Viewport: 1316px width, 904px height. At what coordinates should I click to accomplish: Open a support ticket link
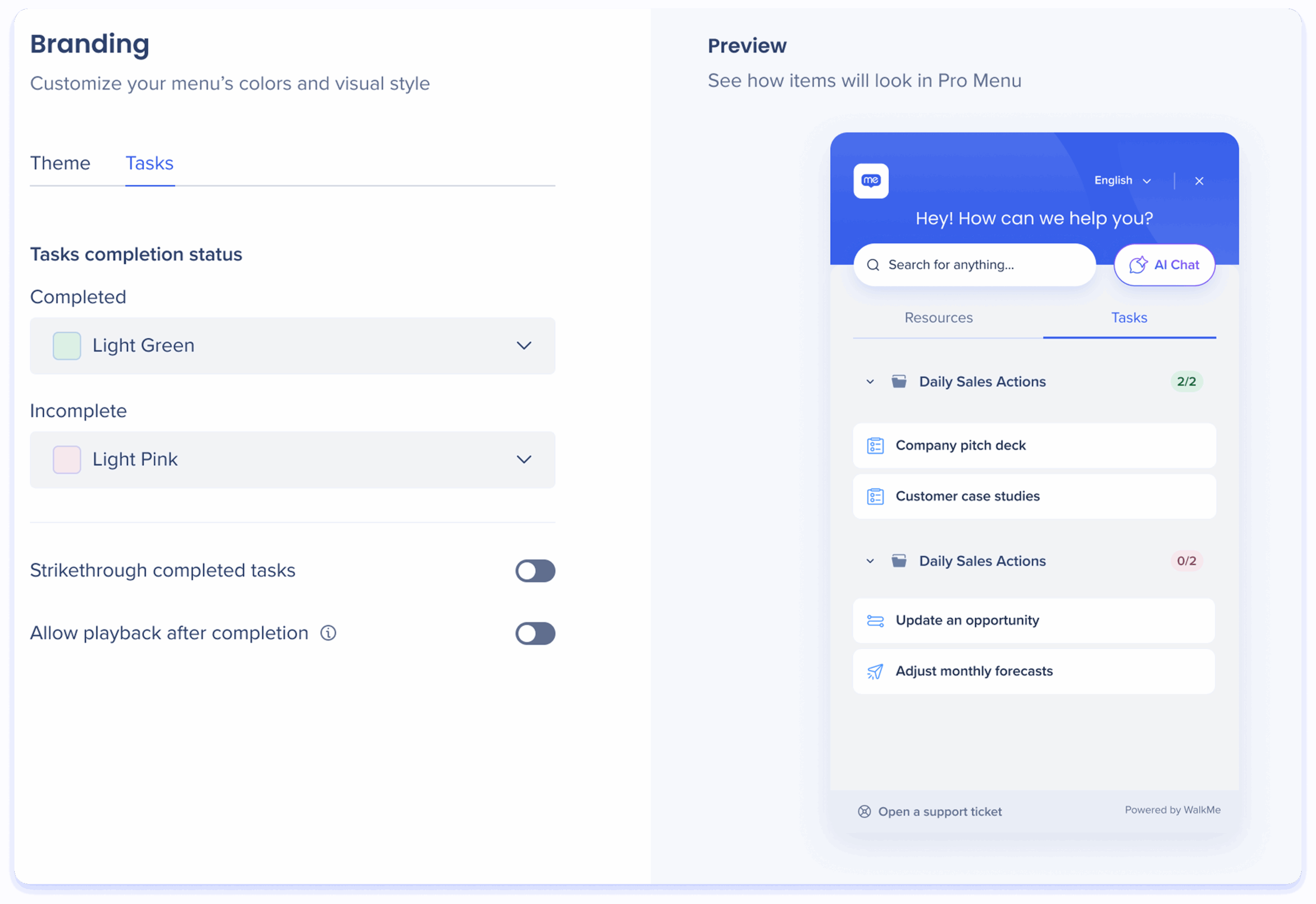point(939,811)
